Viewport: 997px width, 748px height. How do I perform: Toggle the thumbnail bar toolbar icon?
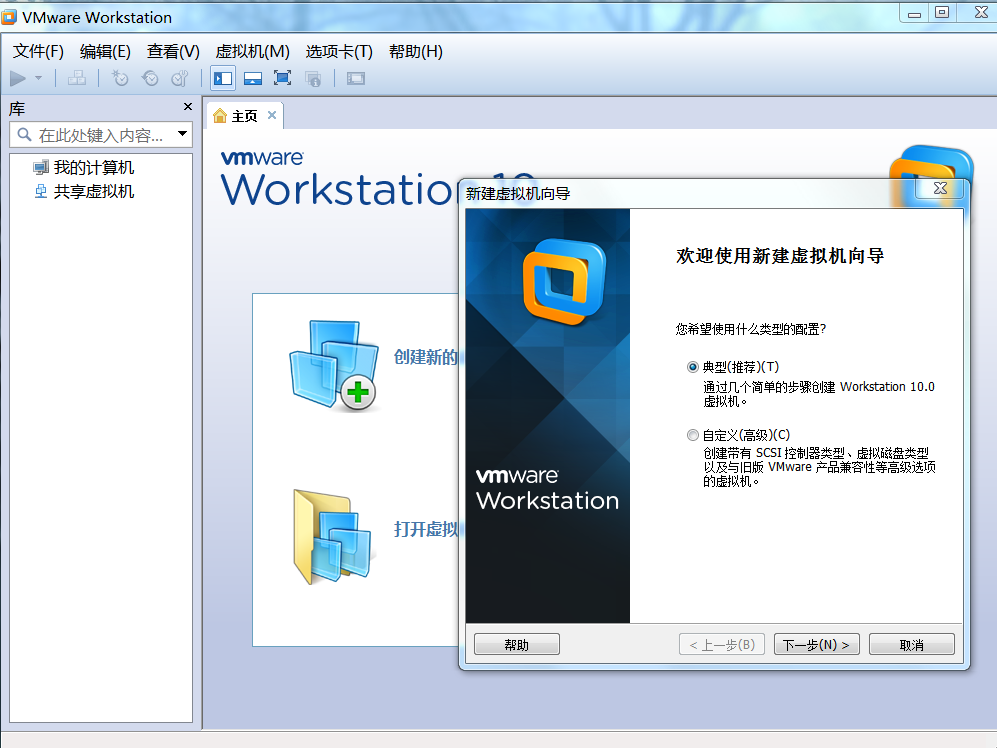pyautogui.click(x=253, y=78)
